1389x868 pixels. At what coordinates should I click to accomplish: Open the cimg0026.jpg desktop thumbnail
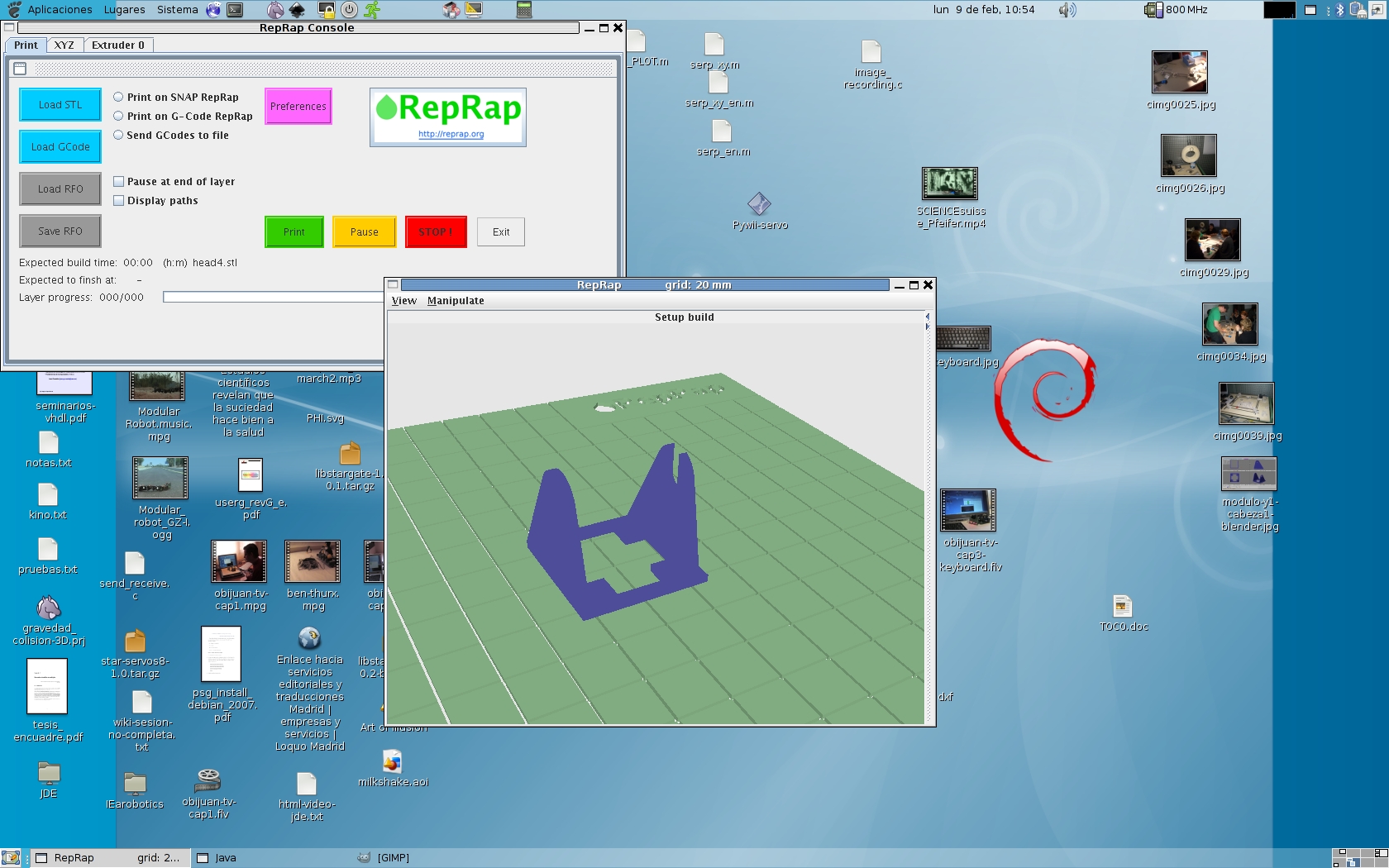click(x=1188, y=155)
